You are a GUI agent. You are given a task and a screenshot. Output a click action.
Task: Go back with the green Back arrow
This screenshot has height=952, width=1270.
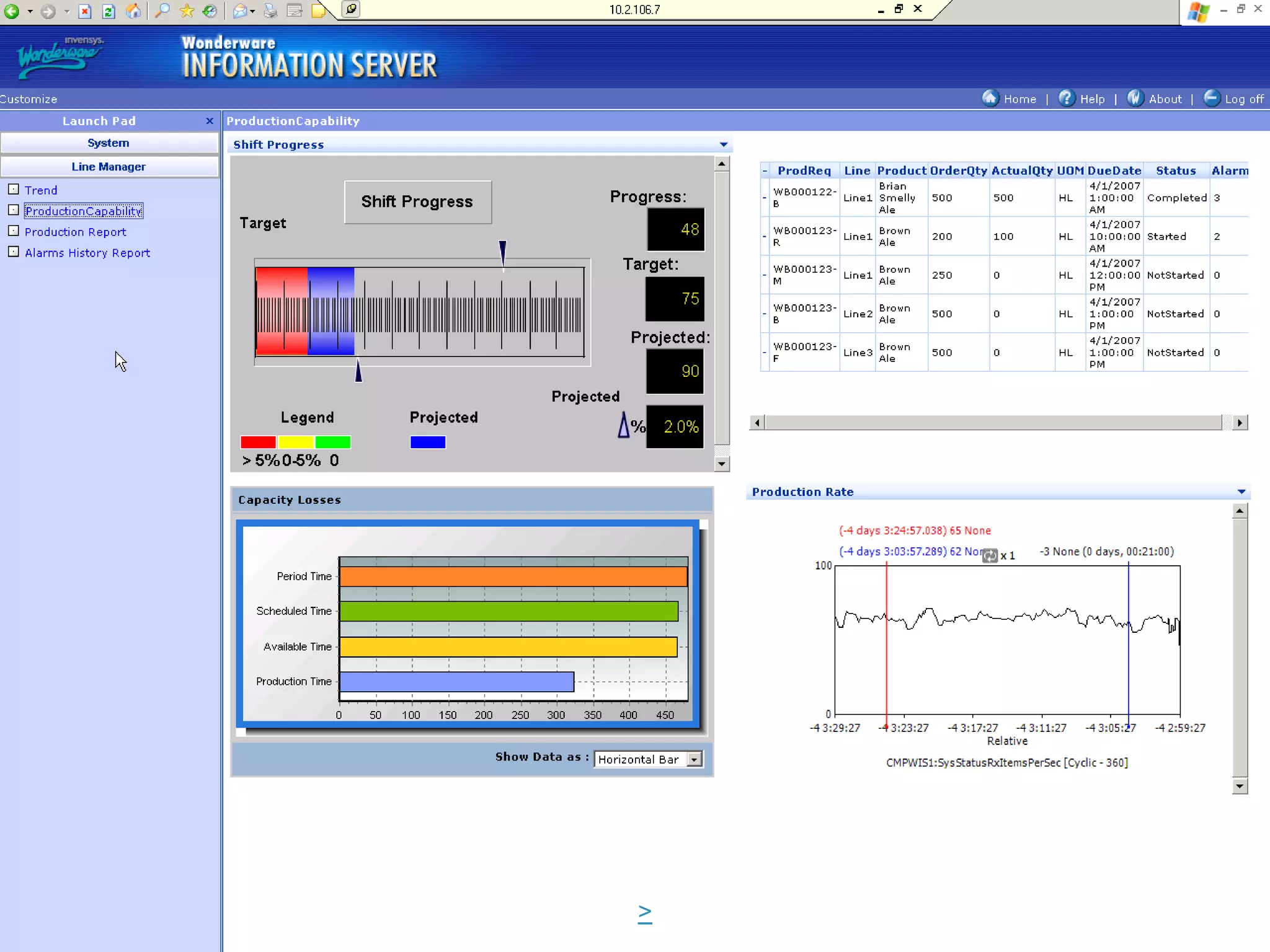click(x=12, y=11)
